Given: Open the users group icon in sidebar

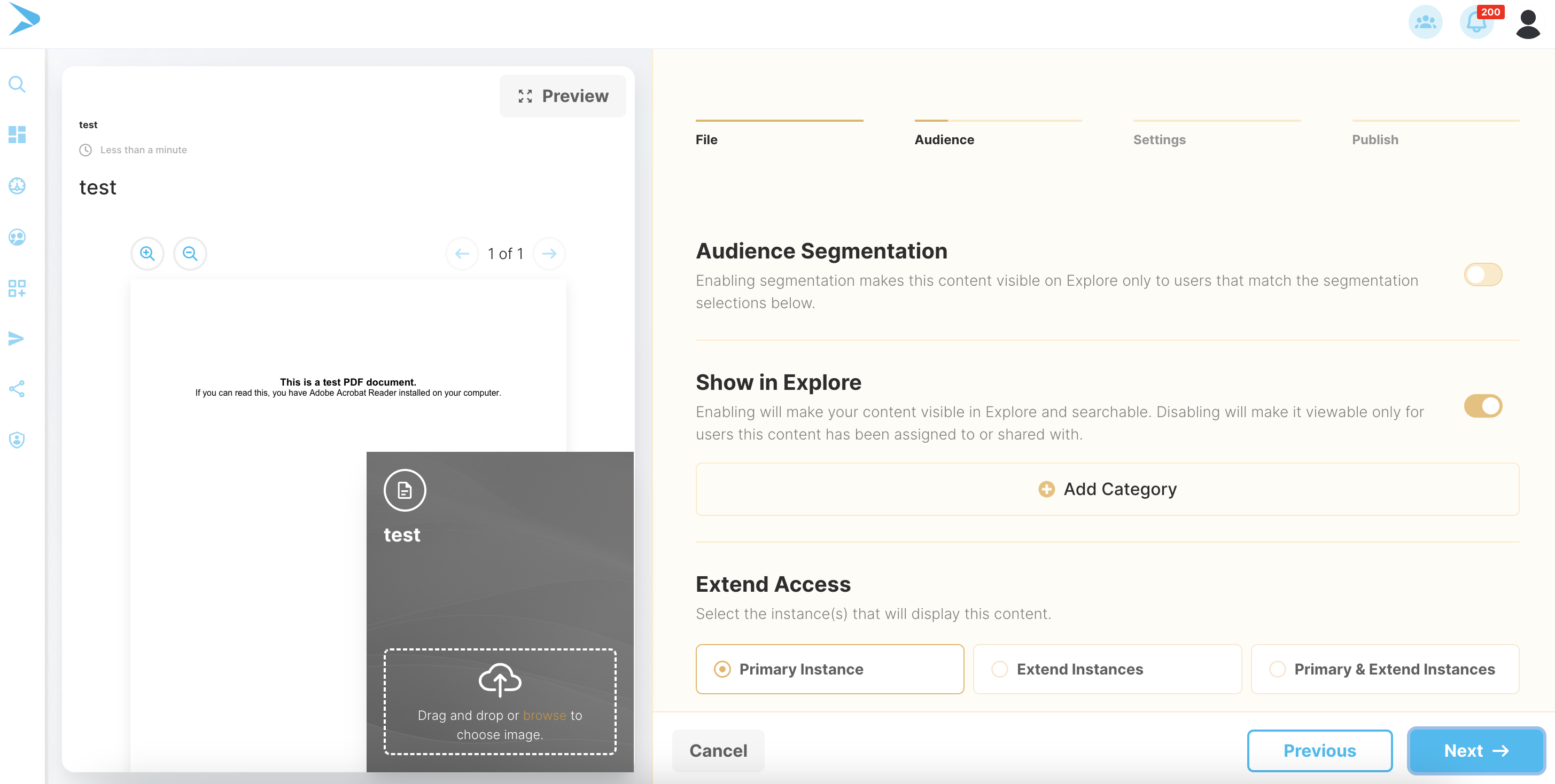Looking at the screenshot, I should 17,237.
